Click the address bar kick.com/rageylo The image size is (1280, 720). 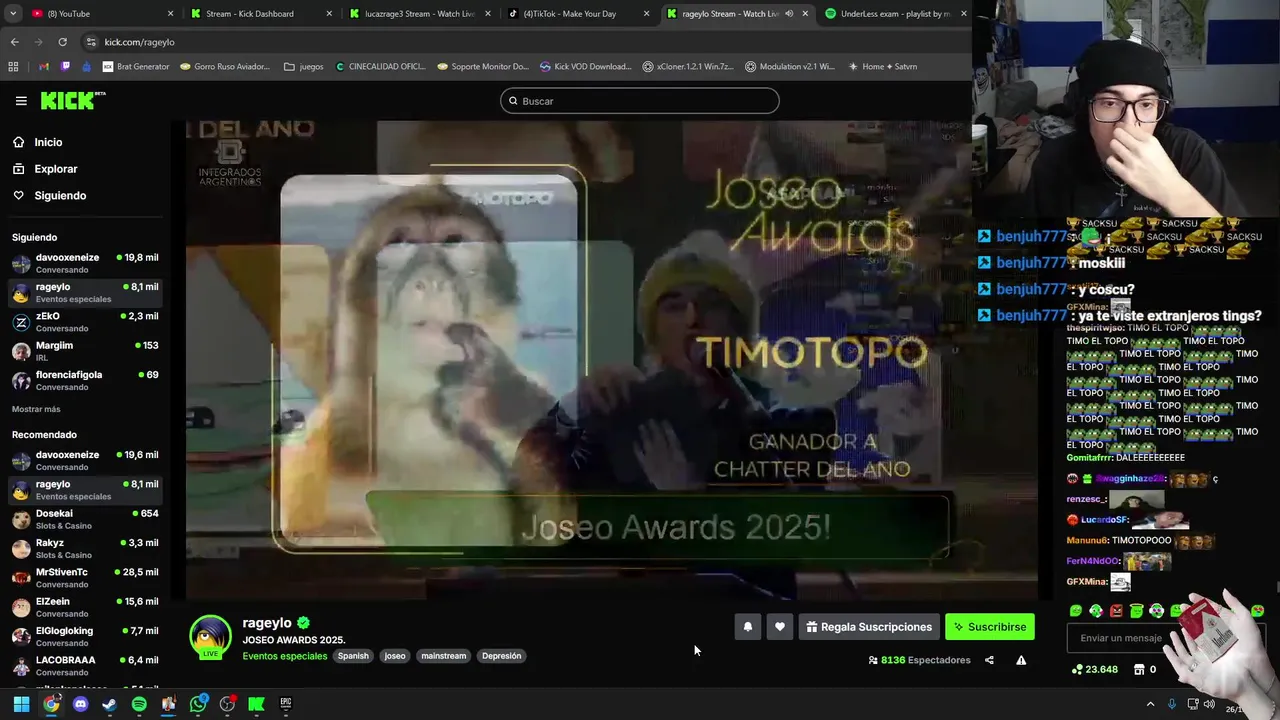tap(139, 42)
